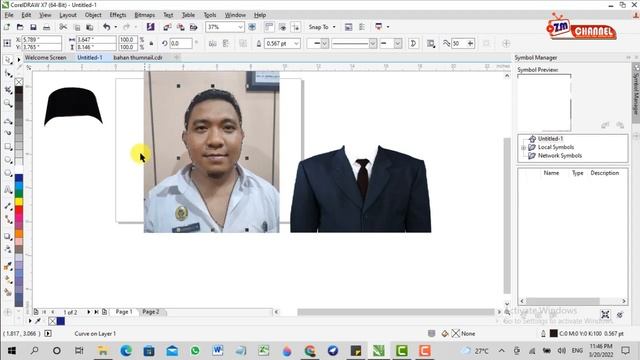Toggle full-screen preview icon
The image size is (640, 360).
(x=252, y=27)
